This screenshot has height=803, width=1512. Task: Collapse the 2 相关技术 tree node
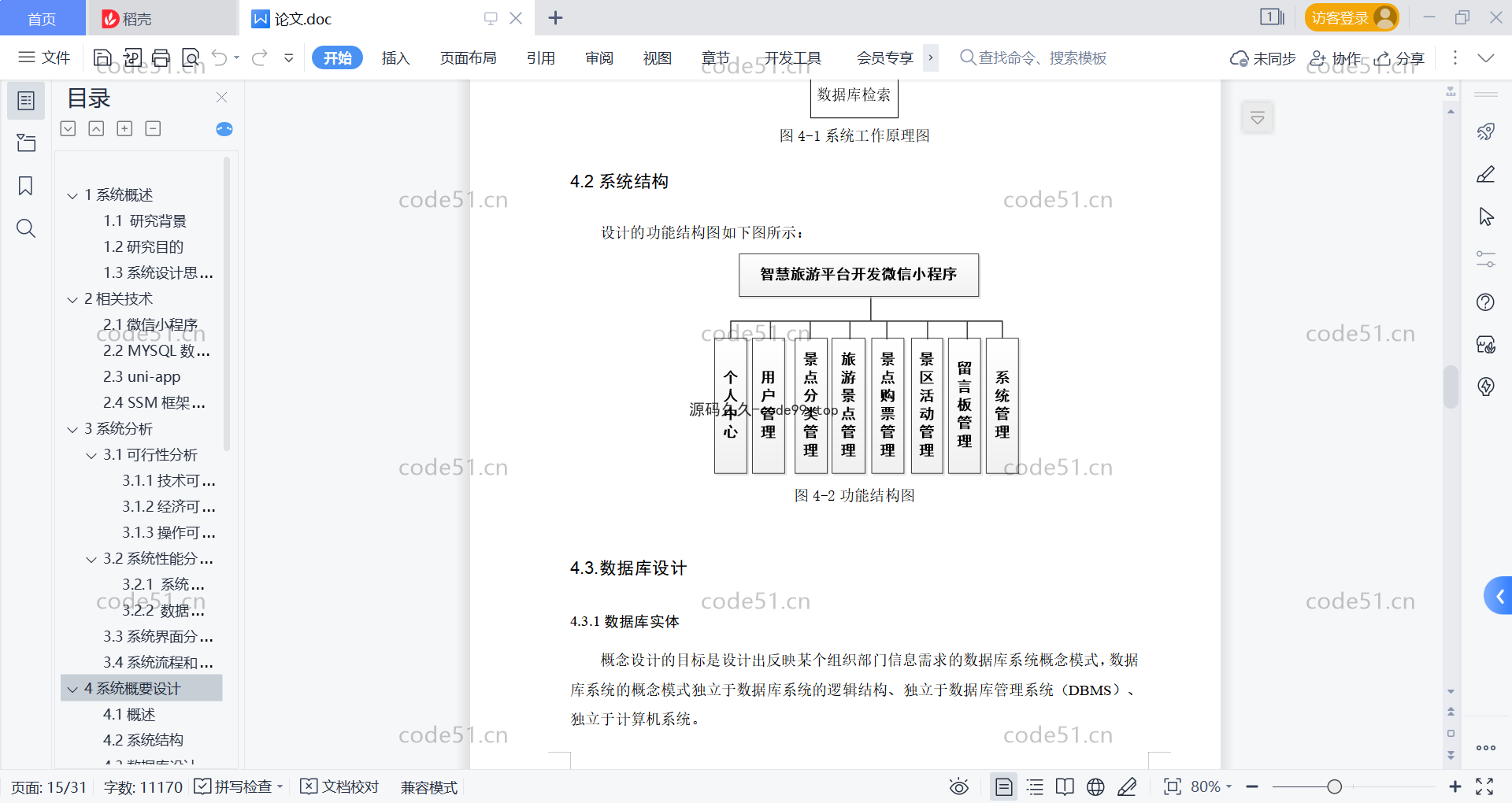[x=72, y=299]
